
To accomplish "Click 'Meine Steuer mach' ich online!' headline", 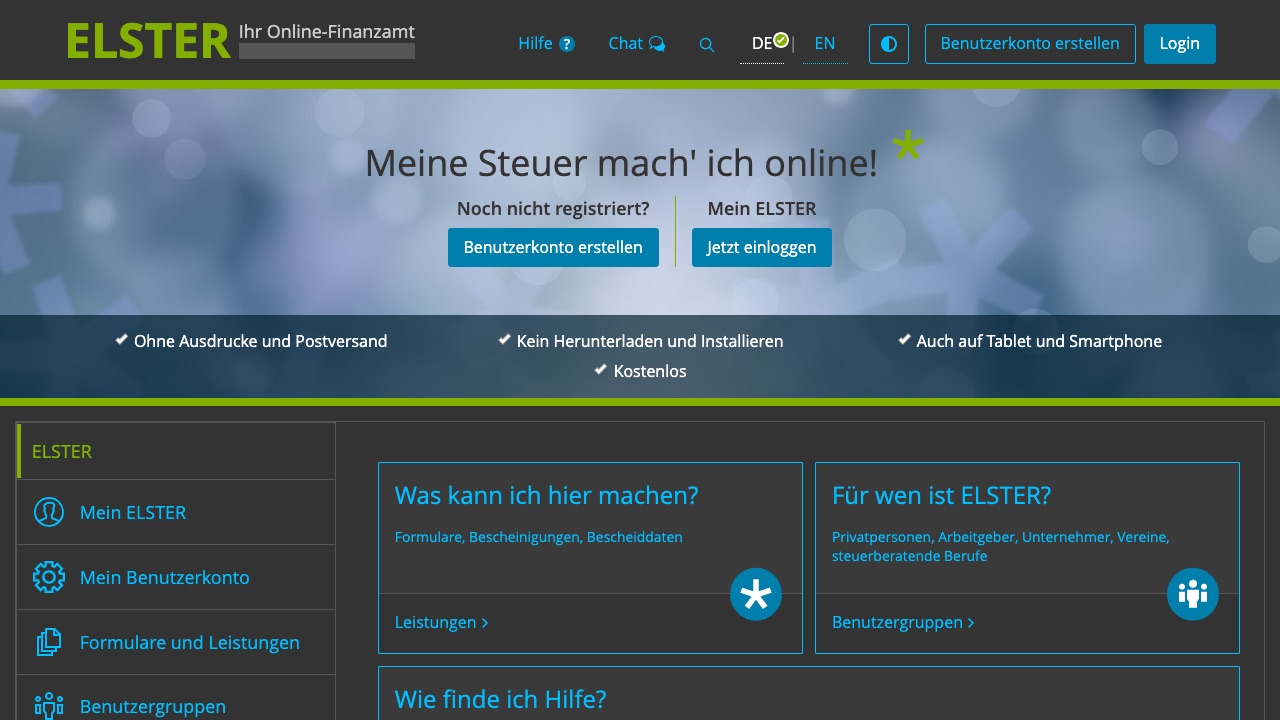I will [x=621, y=163].
